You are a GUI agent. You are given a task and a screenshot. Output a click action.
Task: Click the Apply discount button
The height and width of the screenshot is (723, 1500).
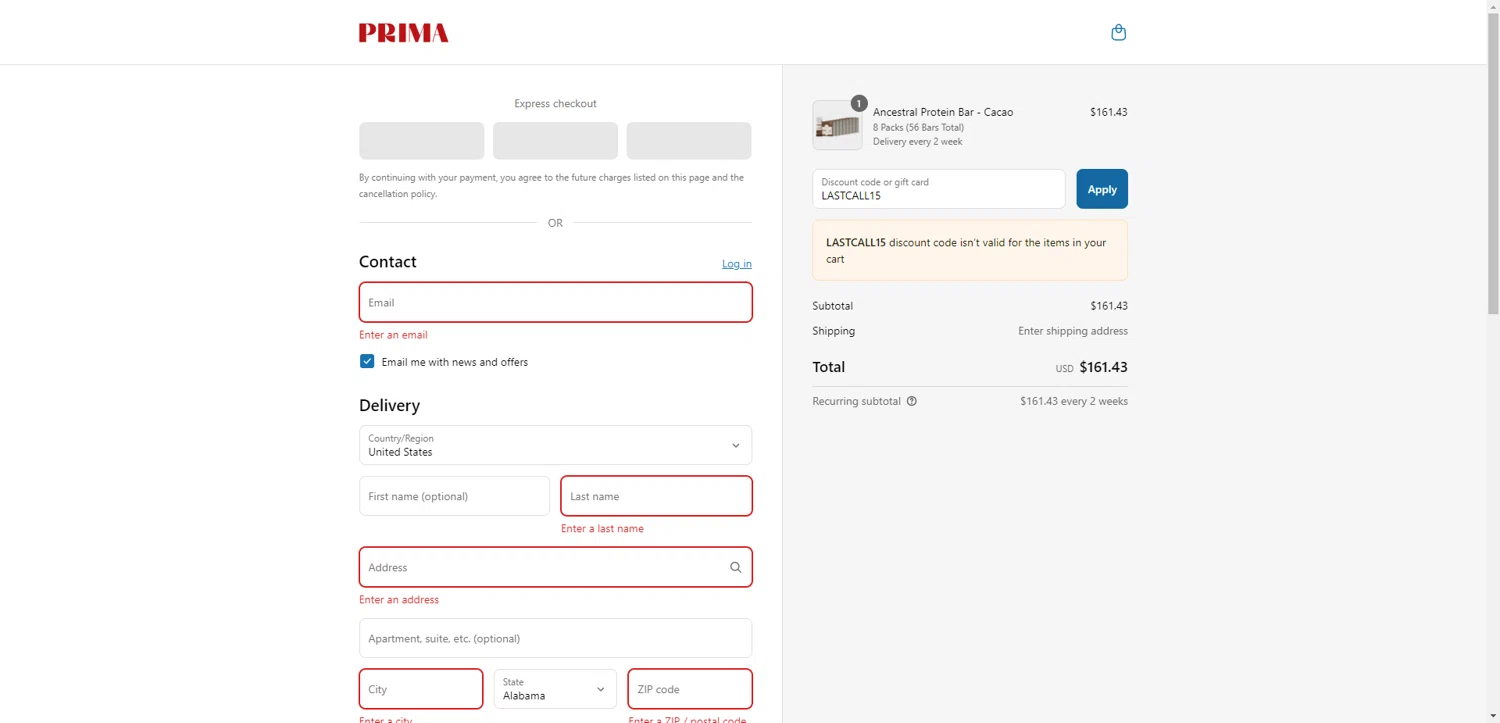[x=1102, y=189]
